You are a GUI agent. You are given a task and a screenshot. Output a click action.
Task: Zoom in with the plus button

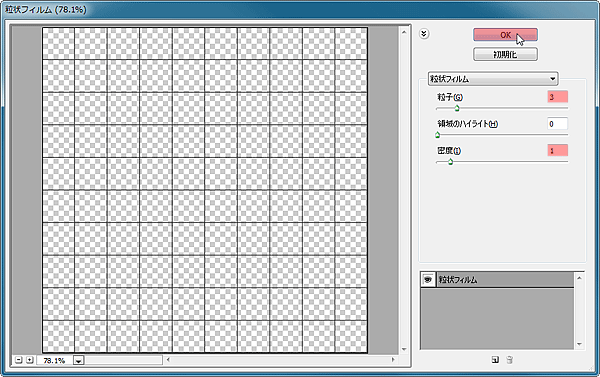point(29,360)
